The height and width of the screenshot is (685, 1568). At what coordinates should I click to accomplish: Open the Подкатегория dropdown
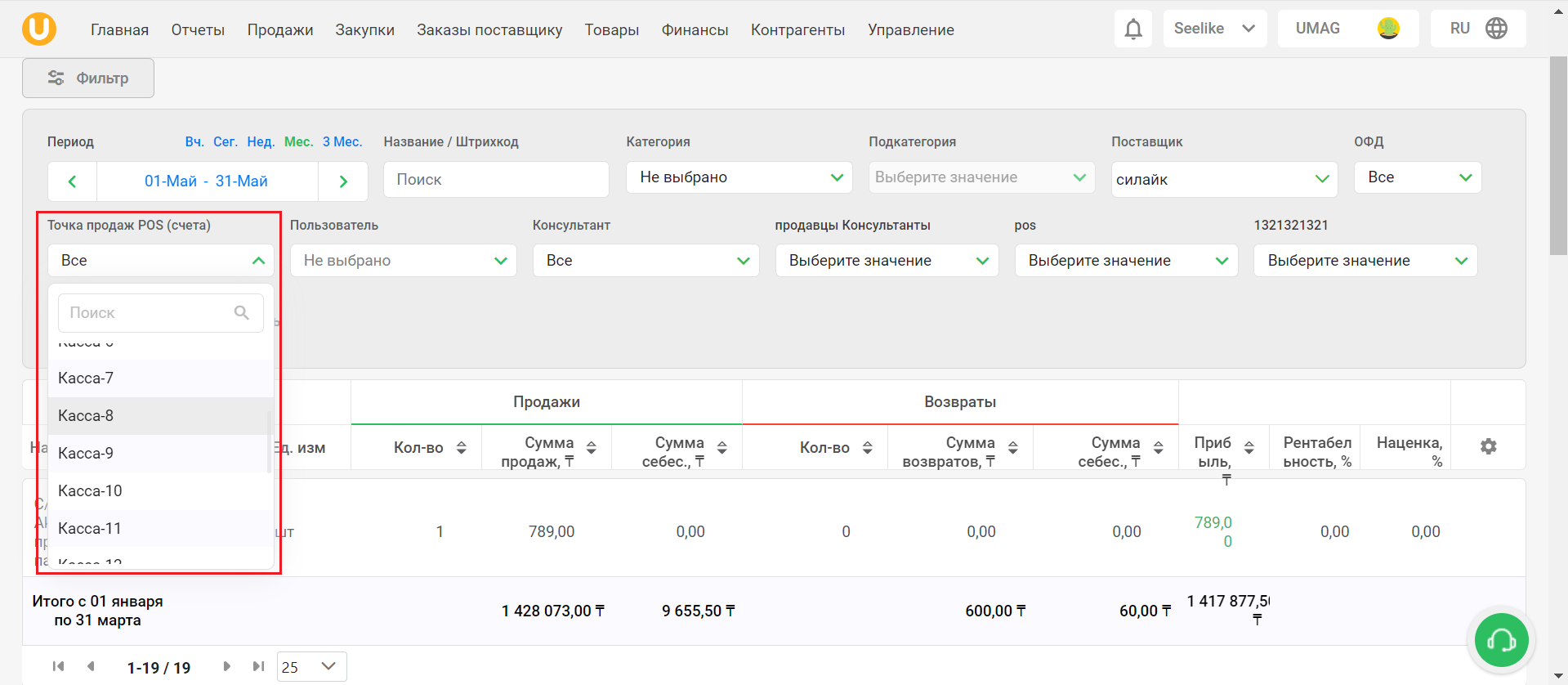[981, 177]
